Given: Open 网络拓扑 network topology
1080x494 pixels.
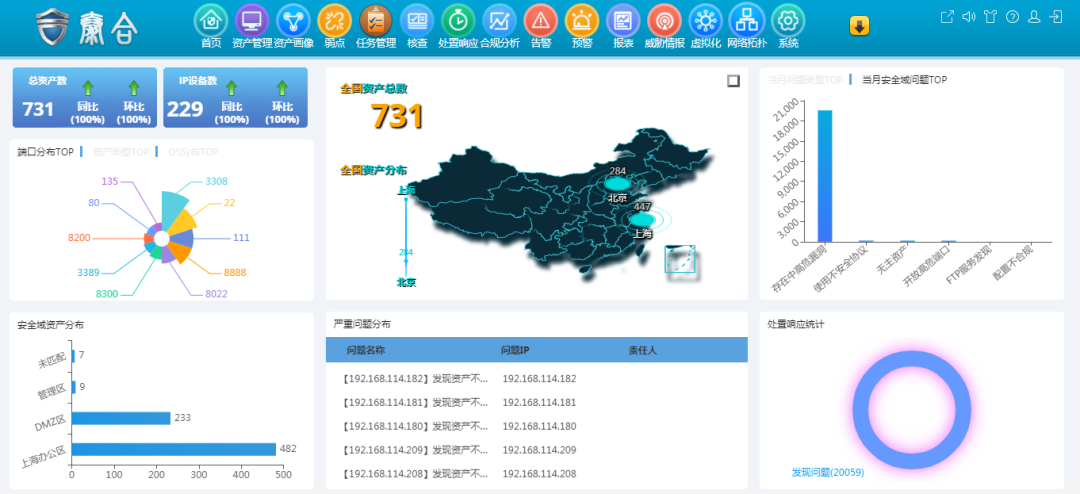Looking at the screenshot, I should point(746,20).
